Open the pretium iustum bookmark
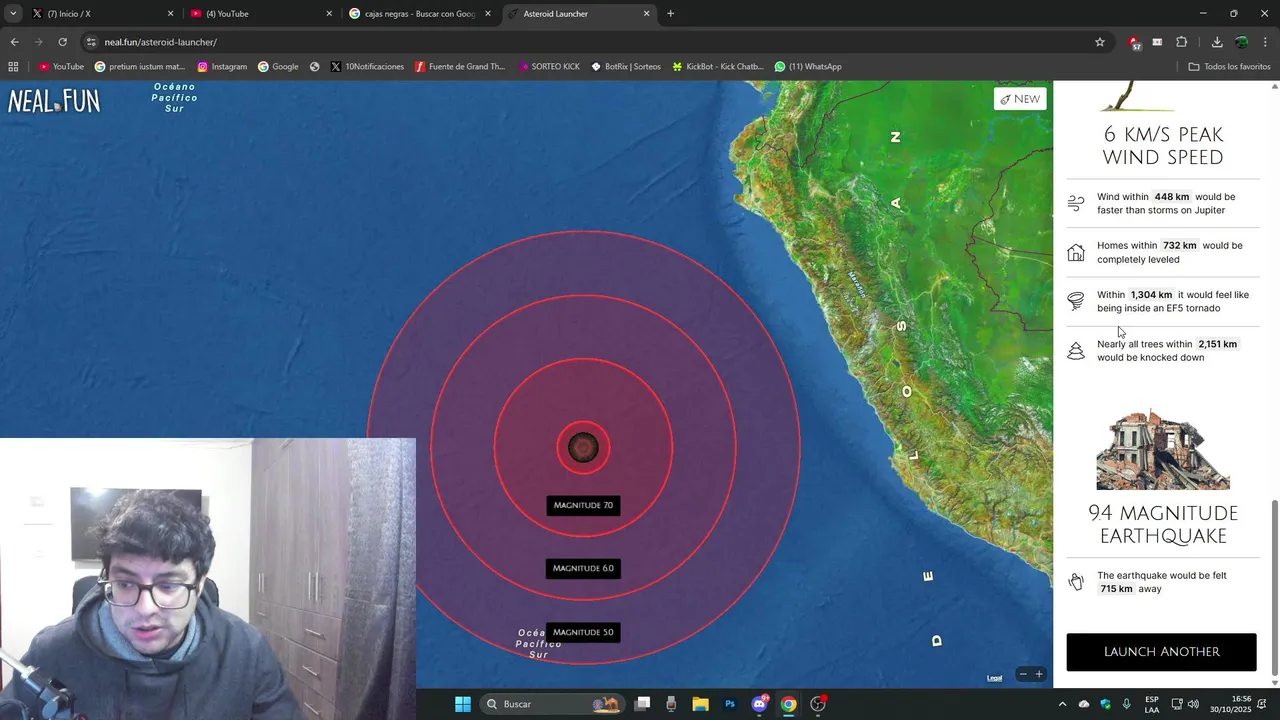This screenshot has height=720, width=1280. point(140,67)
